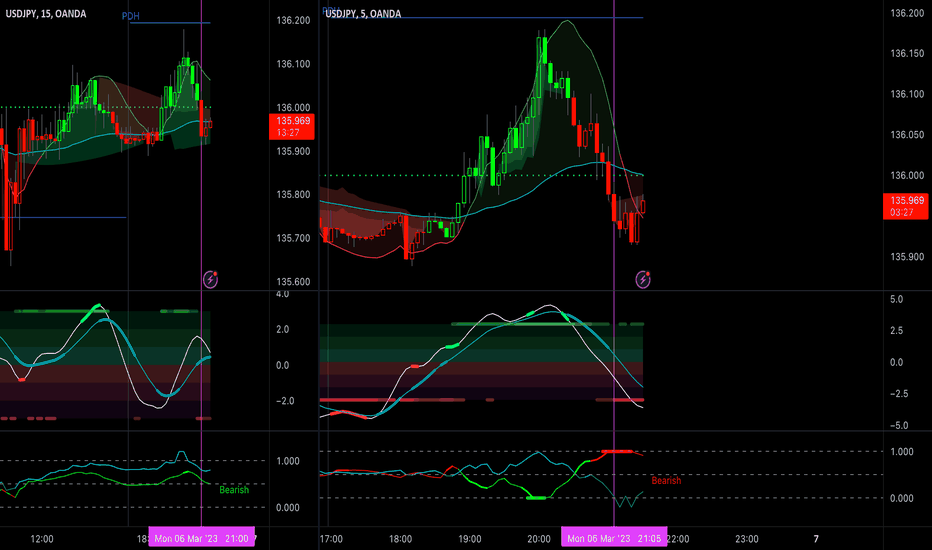Select the USDJPY, 15, OANDA chart title
The height and width of the screenshot is (550, 932).
(x=46, y=14)
